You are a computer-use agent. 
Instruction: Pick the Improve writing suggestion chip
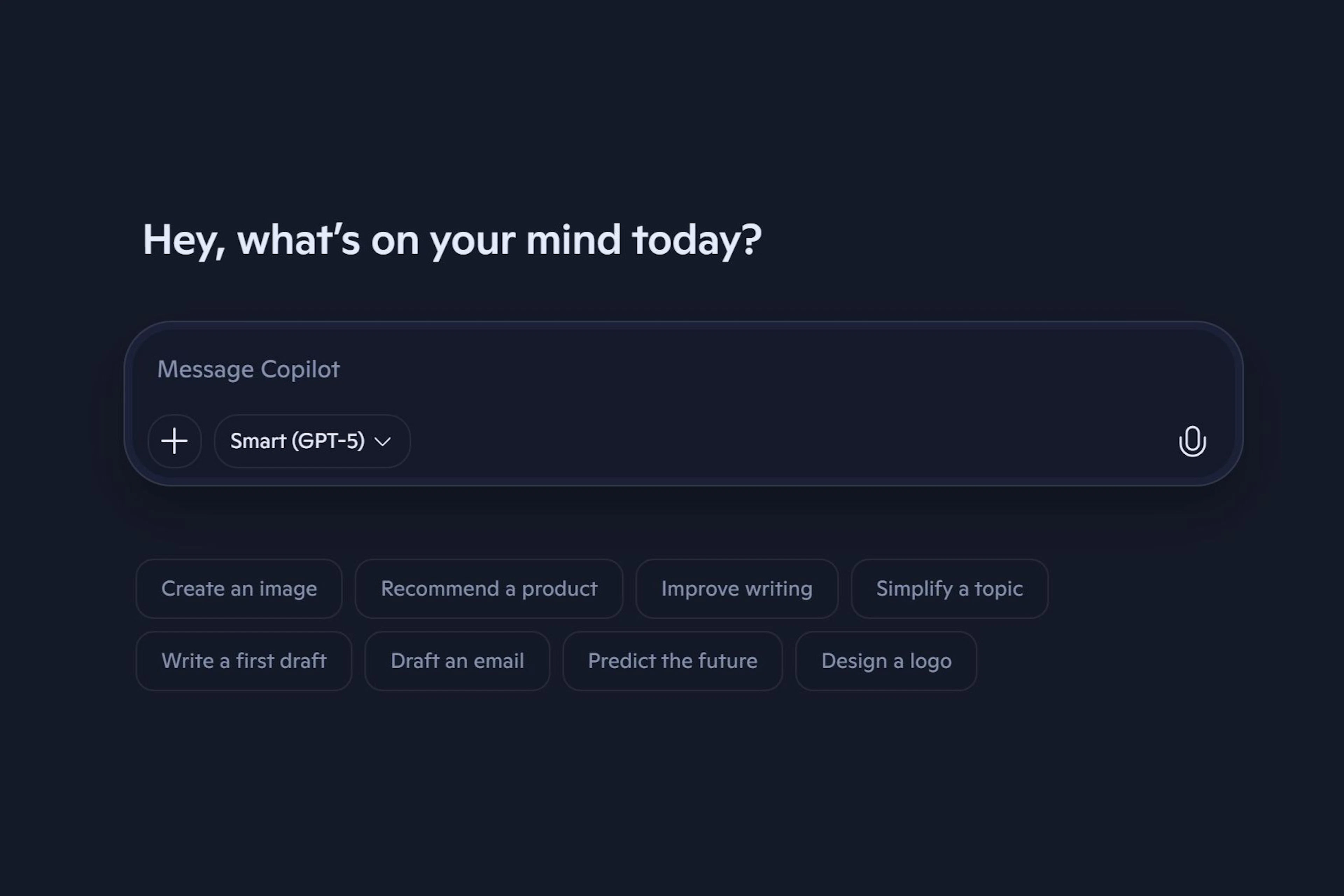point(736,589)
